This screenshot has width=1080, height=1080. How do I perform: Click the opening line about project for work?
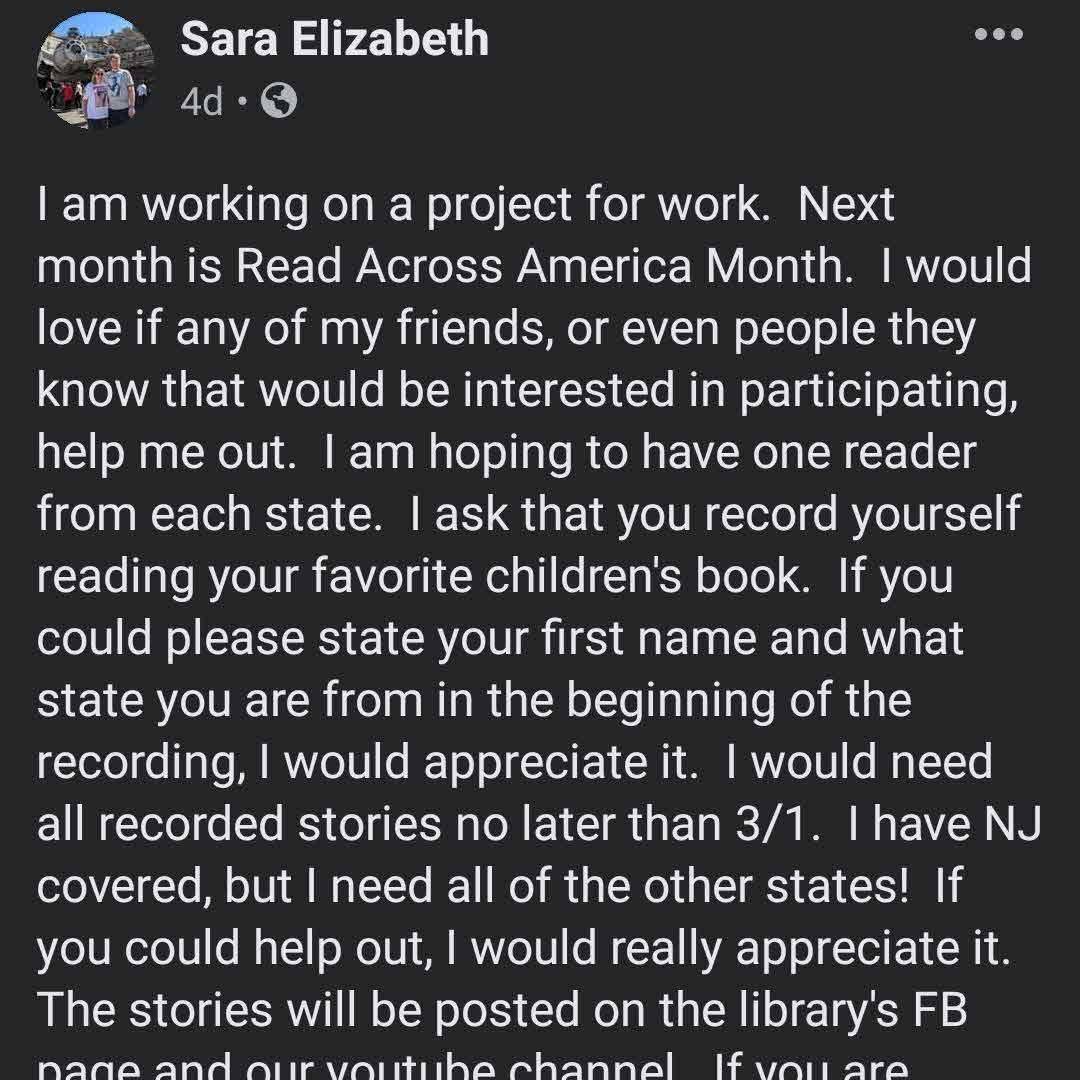[x=465, y=205]
